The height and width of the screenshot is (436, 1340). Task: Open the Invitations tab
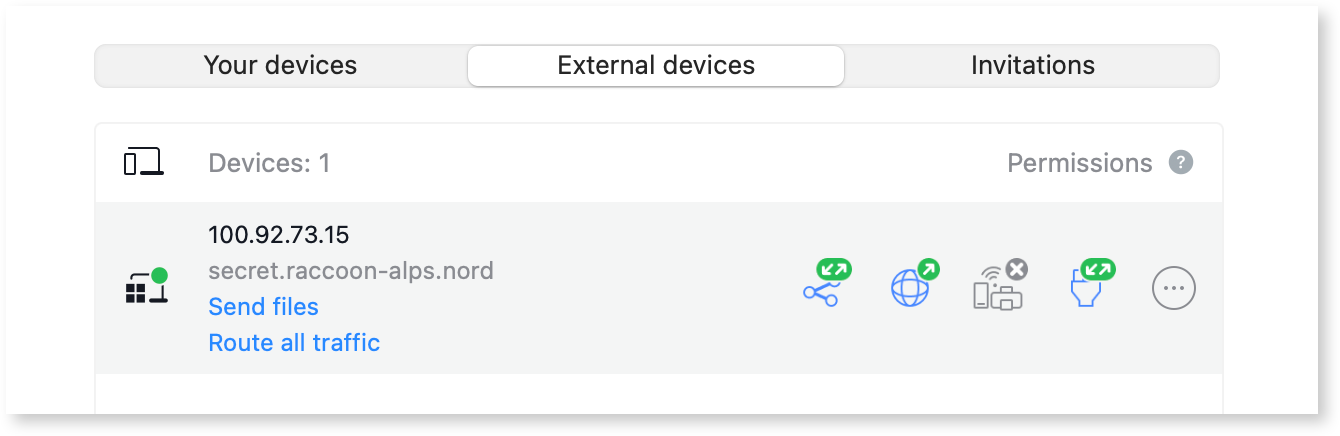click(x=1032, y=66)
